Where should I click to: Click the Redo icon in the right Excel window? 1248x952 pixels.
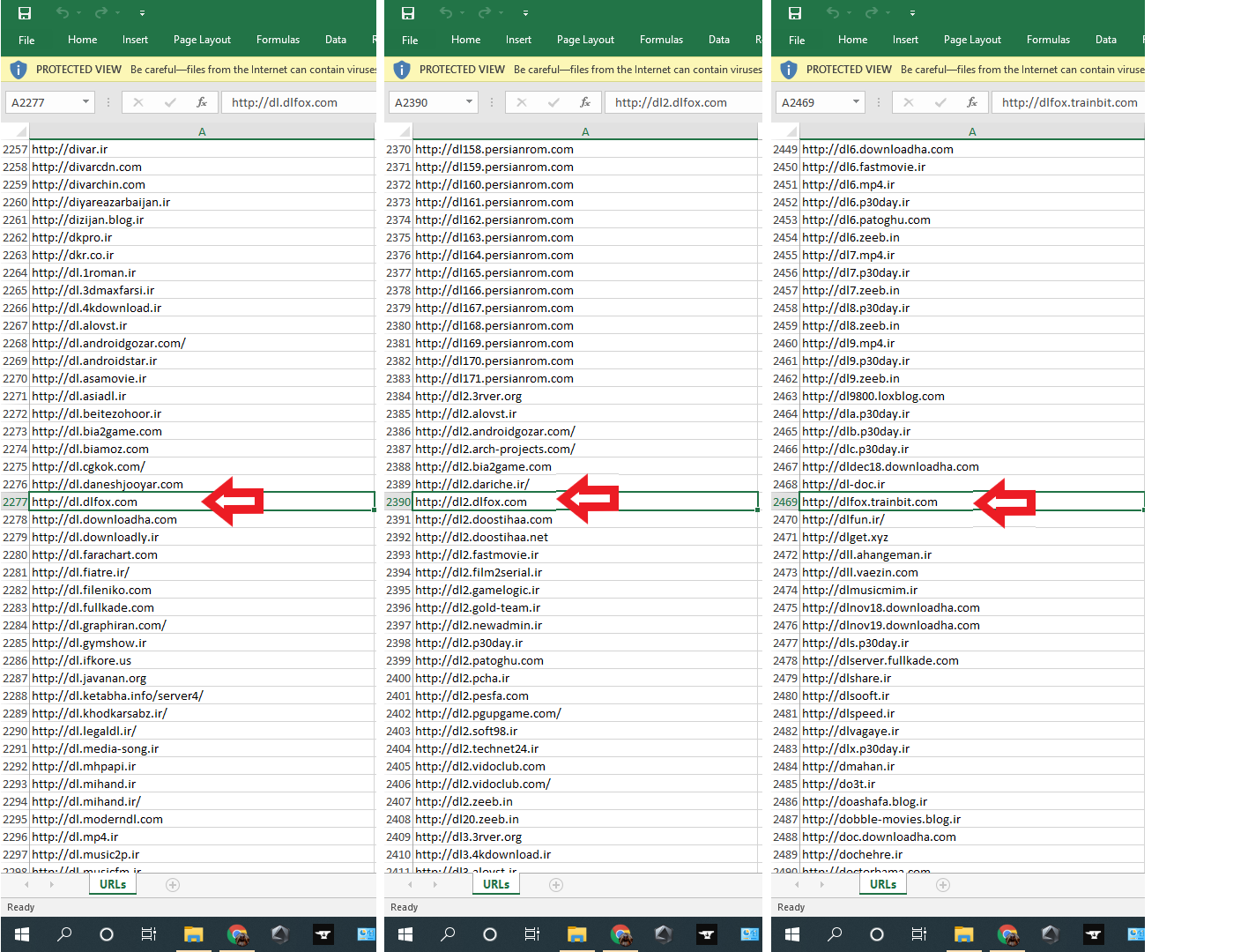coord(871,13)
